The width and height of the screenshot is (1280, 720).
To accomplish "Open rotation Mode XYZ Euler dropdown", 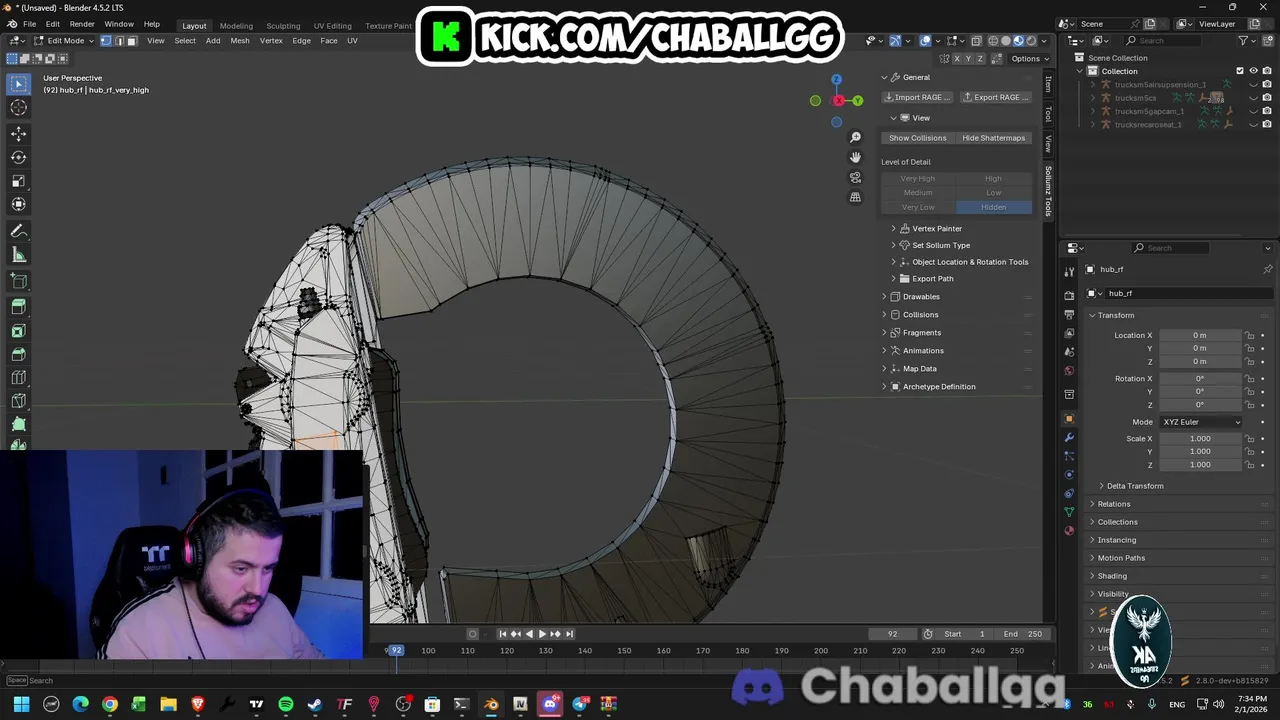I will point(1201,422).
